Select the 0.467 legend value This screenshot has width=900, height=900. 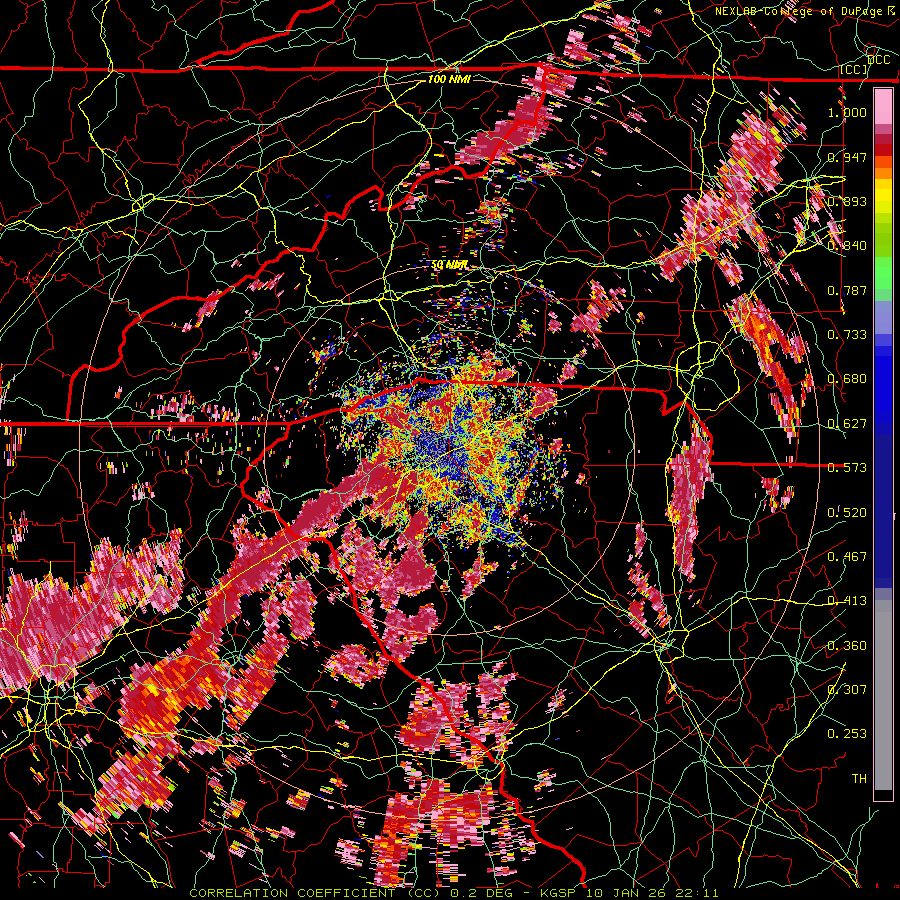click(847, 557)
